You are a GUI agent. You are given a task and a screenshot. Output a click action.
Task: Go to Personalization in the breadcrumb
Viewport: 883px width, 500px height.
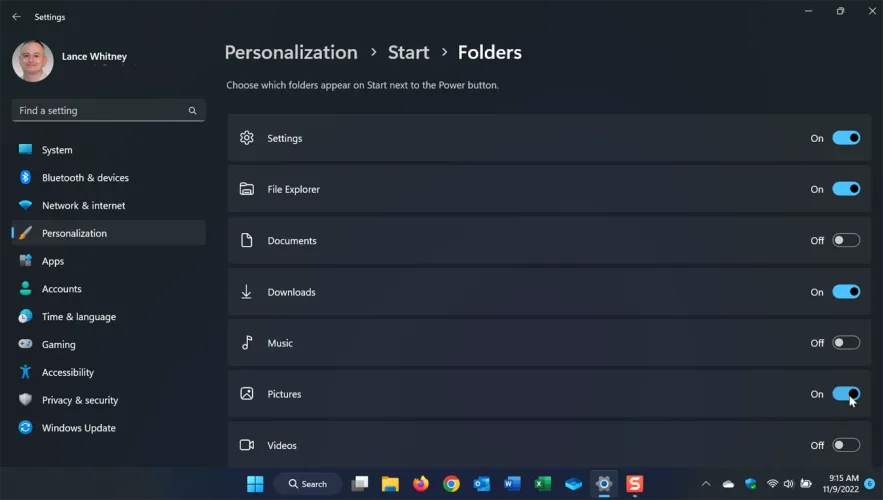click(x=290, y=53)
